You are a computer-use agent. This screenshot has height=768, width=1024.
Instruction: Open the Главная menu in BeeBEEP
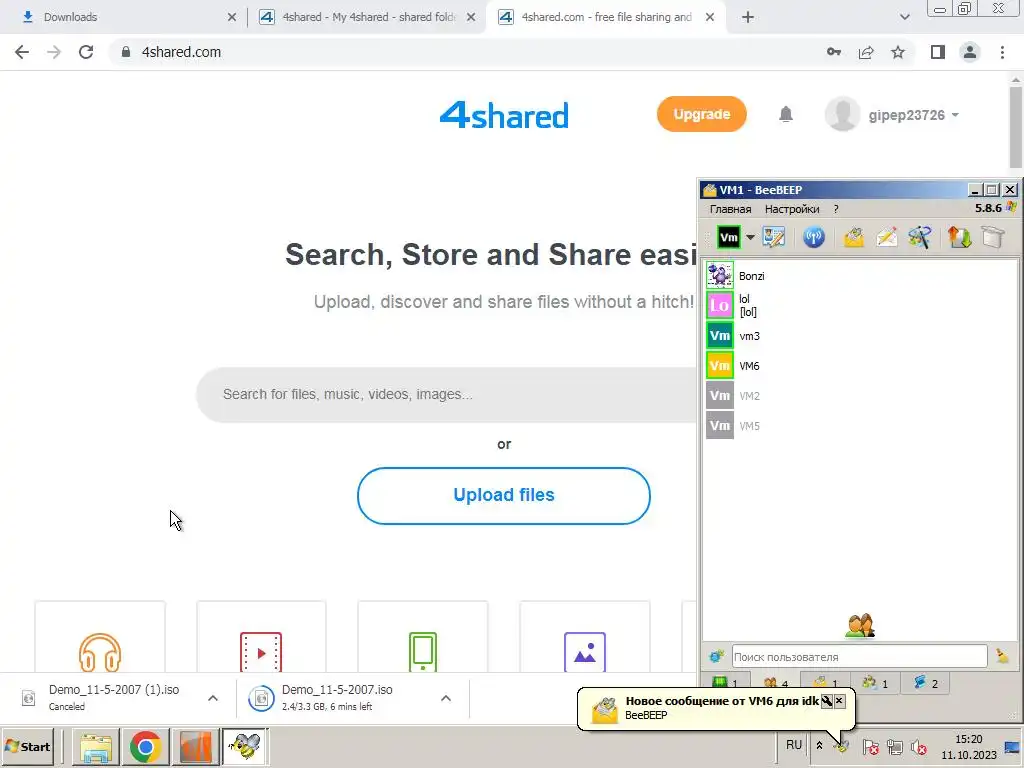(730, 209)
